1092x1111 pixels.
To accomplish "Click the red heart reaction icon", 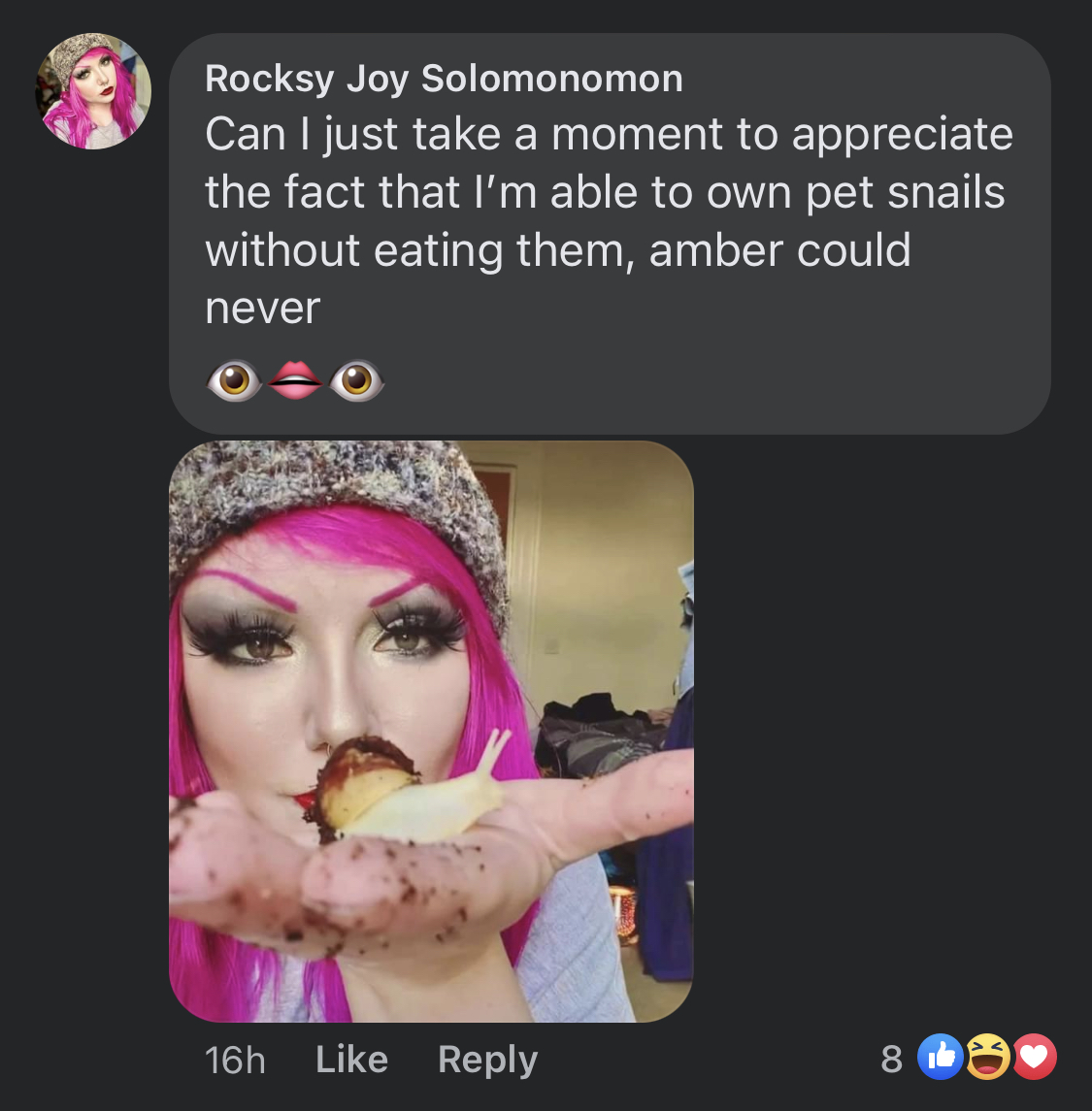I will click(1034, 1057).
